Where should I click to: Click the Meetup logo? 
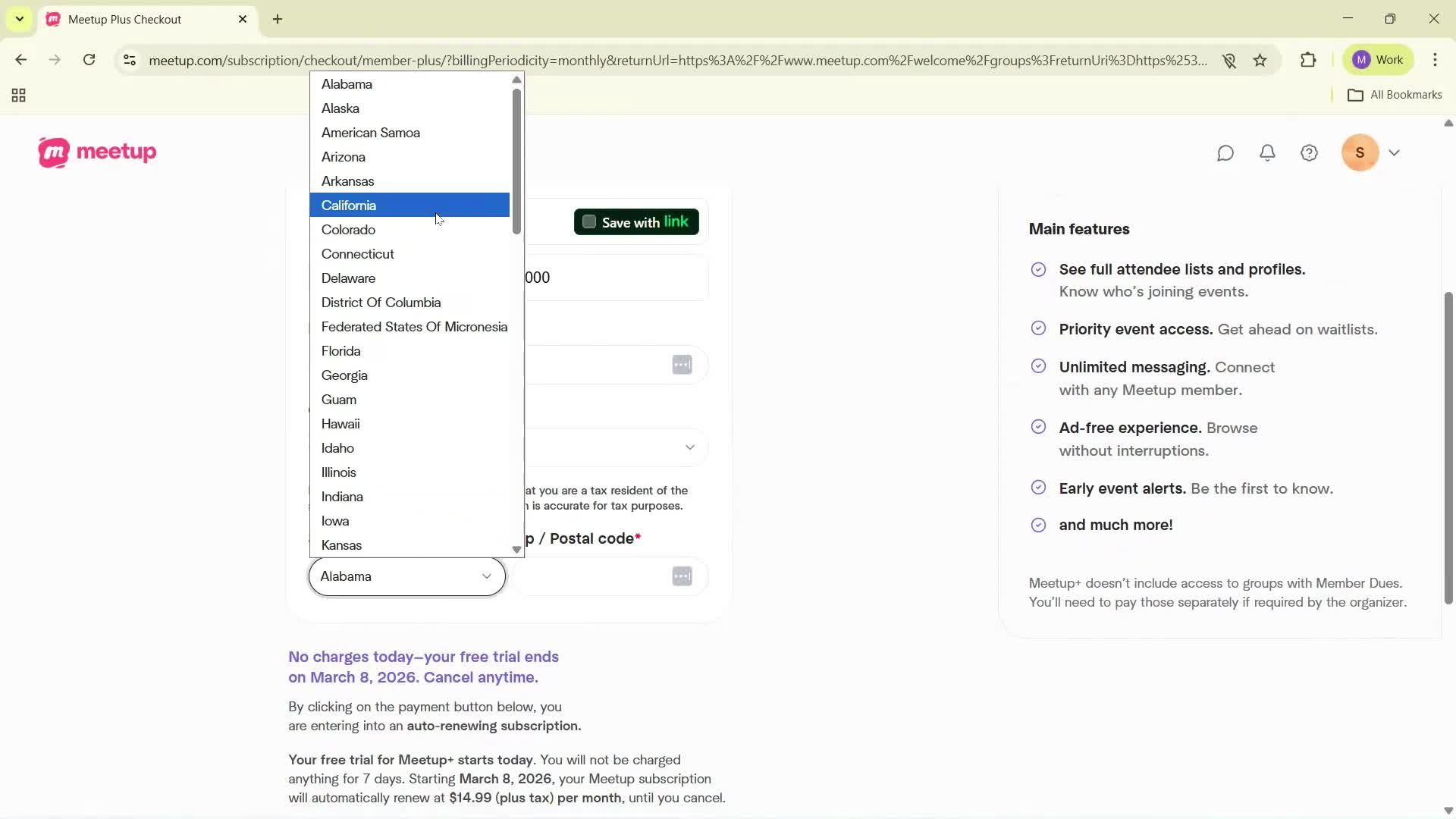[x=97, y=152]
